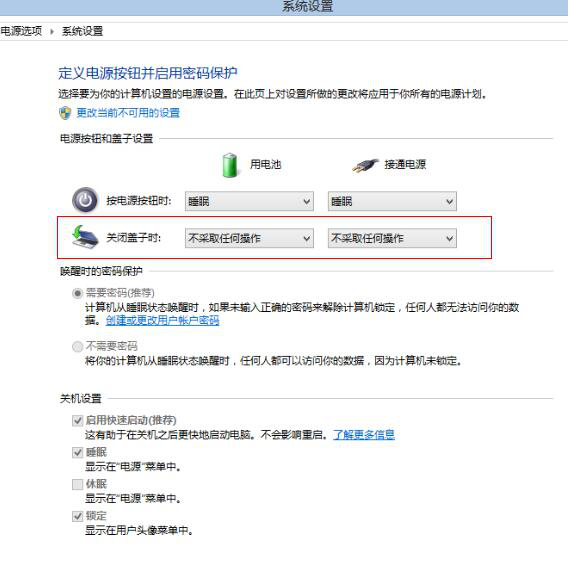
Task: Click the breadcrumb arrow after 电源选项
Action: pyautogui.click(x=52, y=32)
